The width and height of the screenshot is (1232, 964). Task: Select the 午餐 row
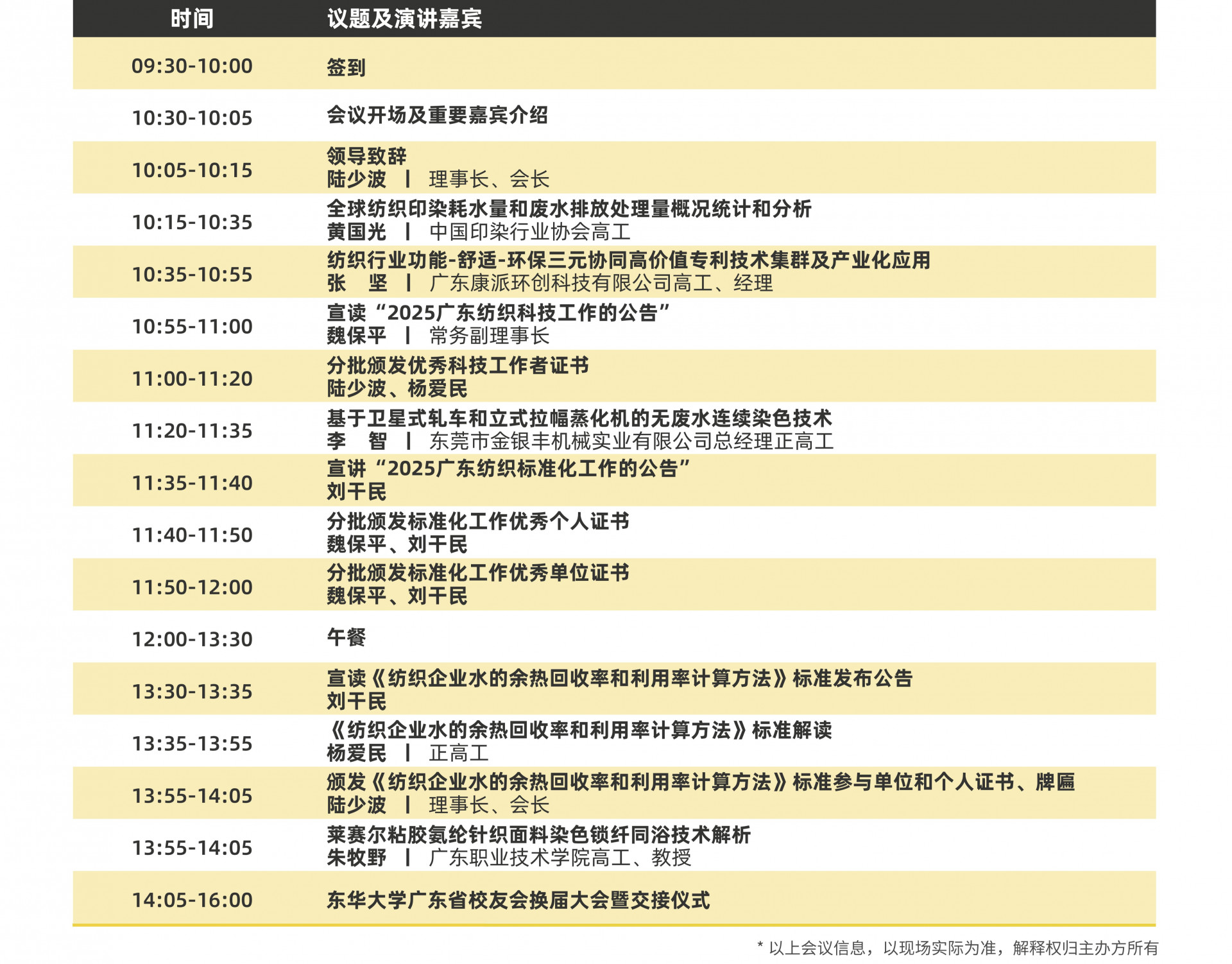pos(346,637)
